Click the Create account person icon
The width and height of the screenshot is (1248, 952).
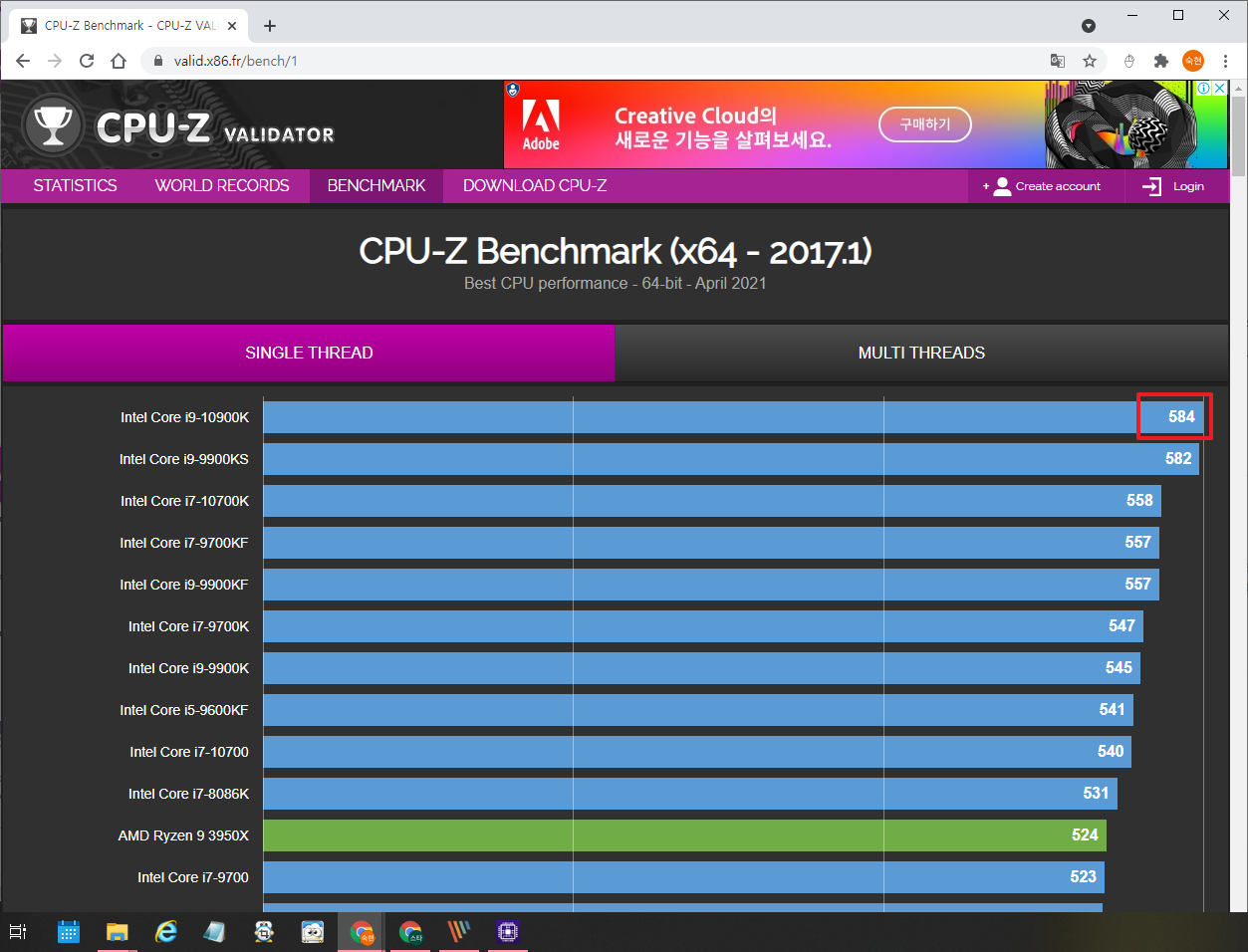(x=1002, y=186)
